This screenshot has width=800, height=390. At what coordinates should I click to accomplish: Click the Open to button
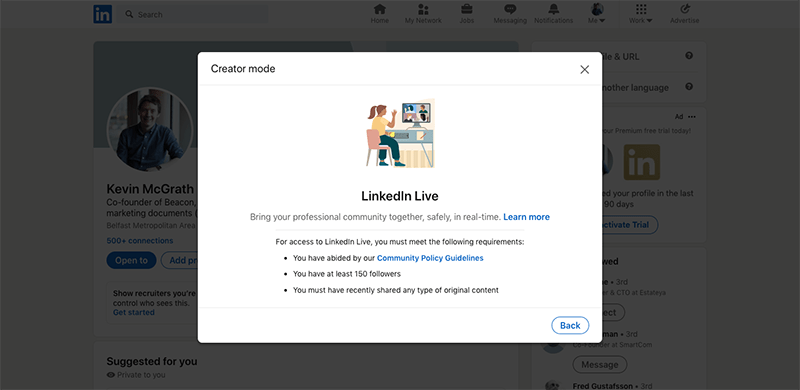[131, 260]
